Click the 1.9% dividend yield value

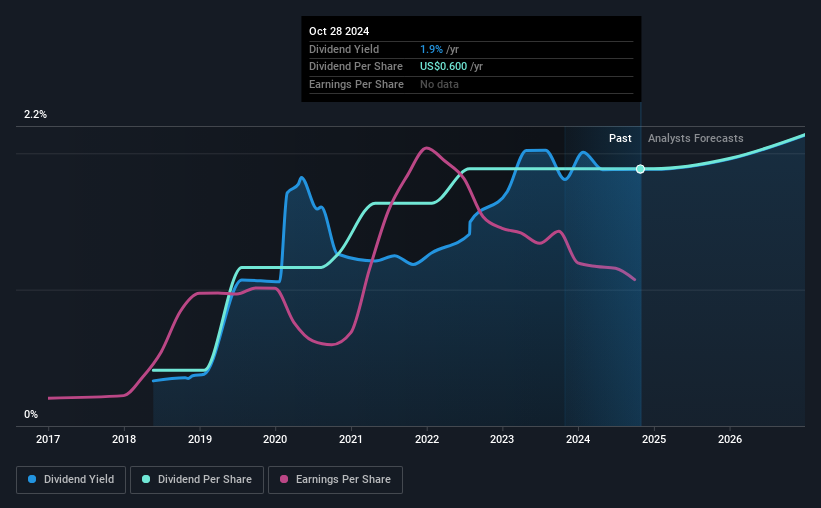pyautogui.click(x=431, y=49)
